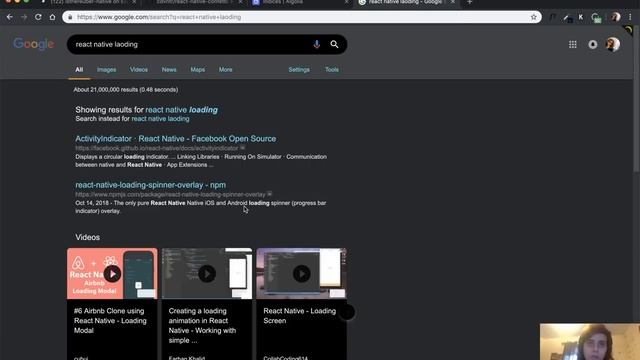Open the browser home page icon
The height and width of the screenshot is (360, 640).
coord(52,17)
